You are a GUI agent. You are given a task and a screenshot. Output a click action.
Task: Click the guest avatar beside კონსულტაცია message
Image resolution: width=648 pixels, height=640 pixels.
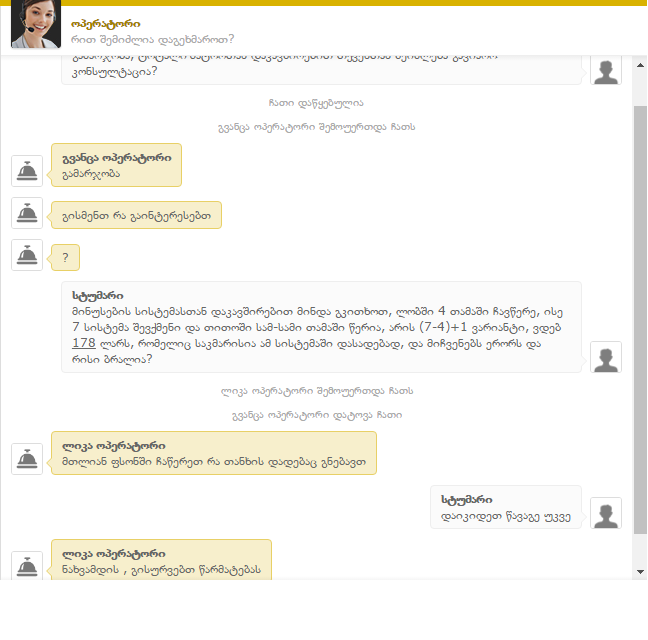pyautogui.click(x=606, y=71)
